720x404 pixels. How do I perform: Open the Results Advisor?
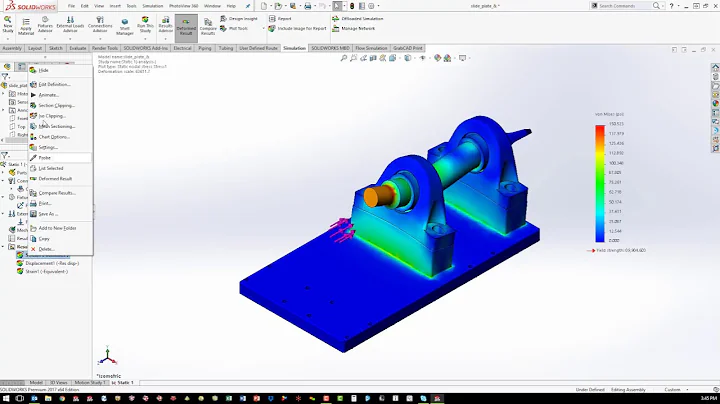165,25
